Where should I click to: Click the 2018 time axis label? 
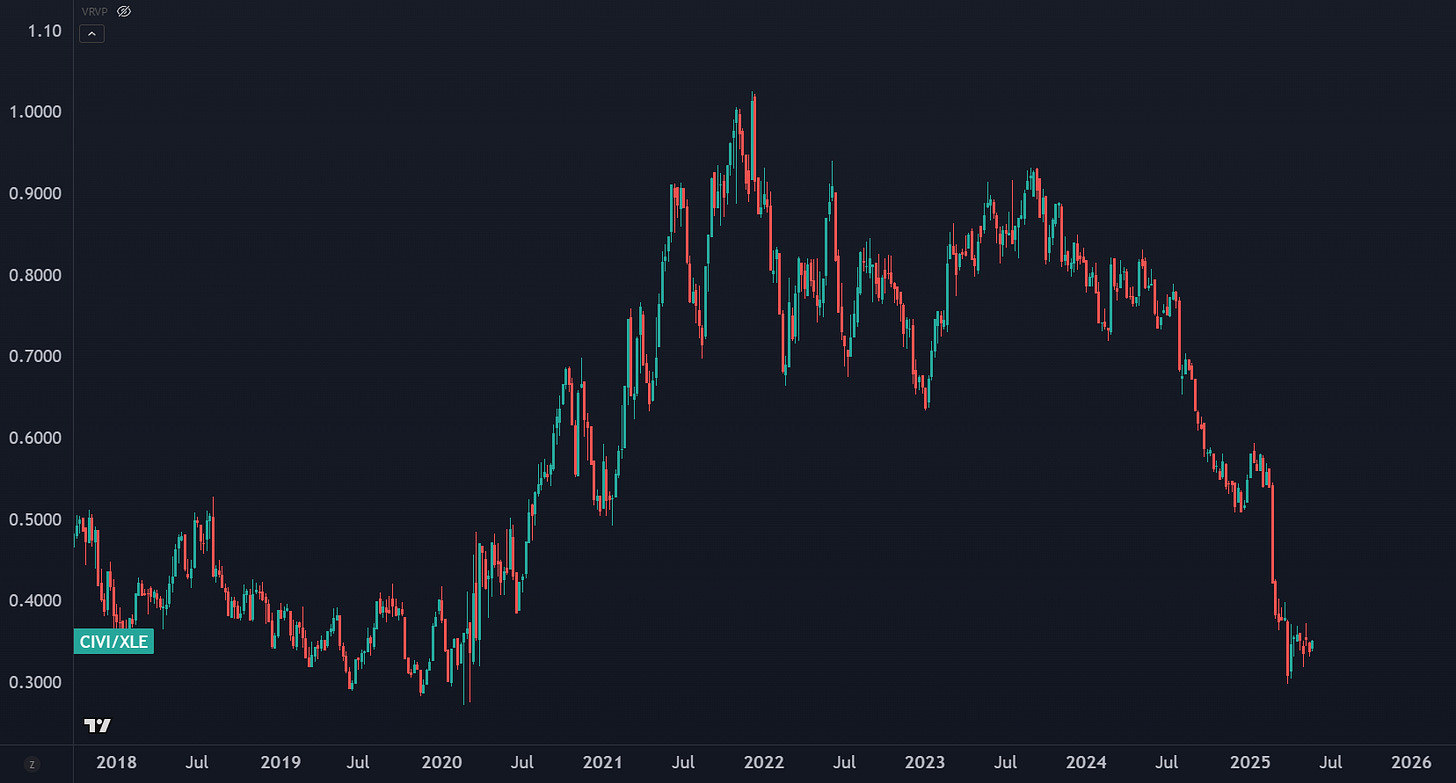116,764
